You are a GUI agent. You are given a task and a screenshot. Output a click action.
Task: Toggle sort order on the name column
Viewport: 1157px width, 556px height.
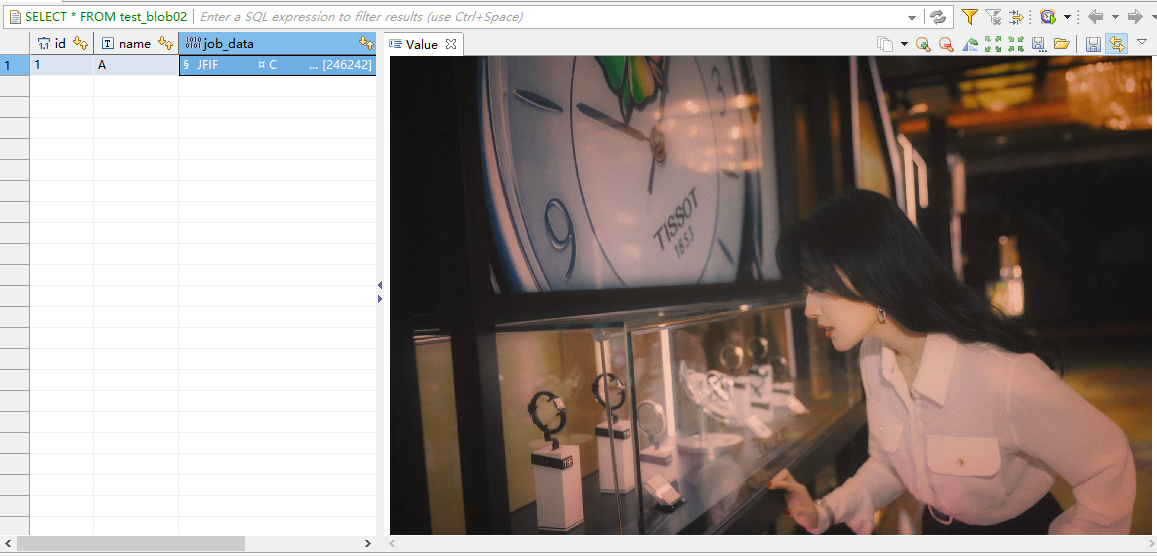click(x=166, y=43)
